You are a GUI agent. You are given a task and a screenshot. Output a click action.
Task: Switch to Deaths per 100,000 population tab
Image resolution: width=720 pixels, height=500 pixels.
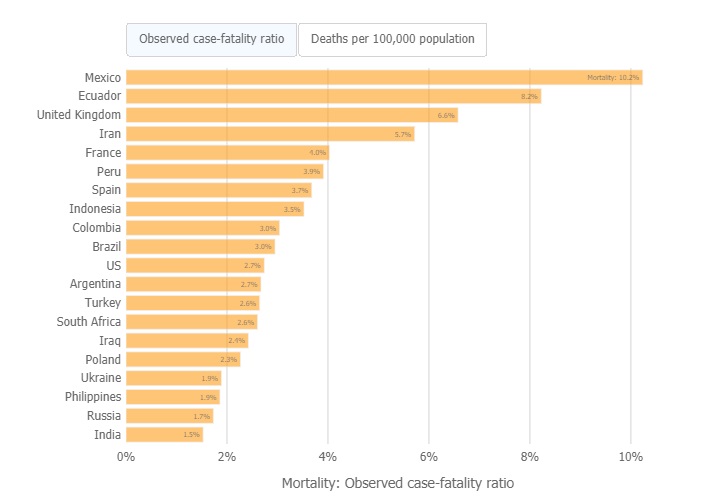tap(392, 40)
